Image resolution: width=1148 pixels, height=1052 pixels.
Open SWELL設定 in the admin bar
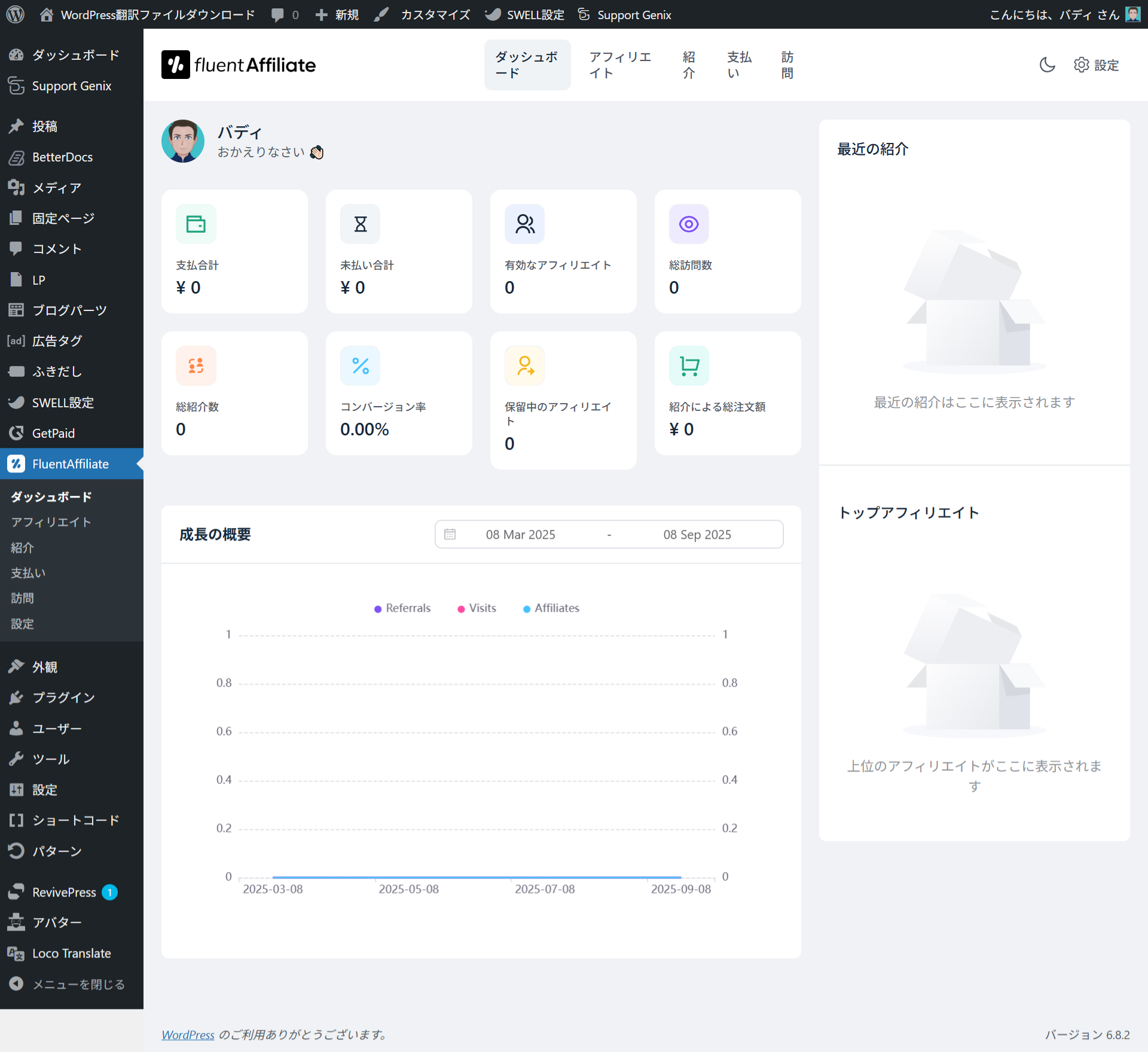[x=524, y=14]
